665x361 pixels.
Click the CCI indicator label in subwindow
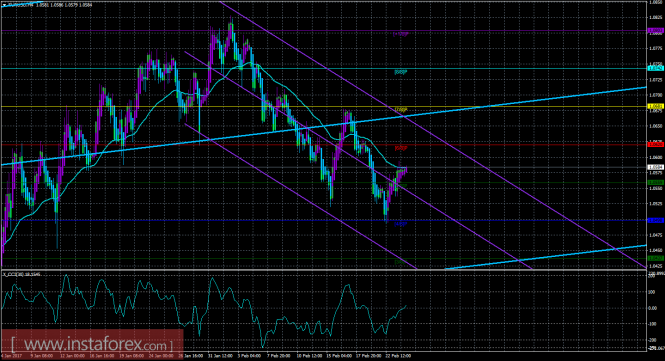tap(22, 274)
